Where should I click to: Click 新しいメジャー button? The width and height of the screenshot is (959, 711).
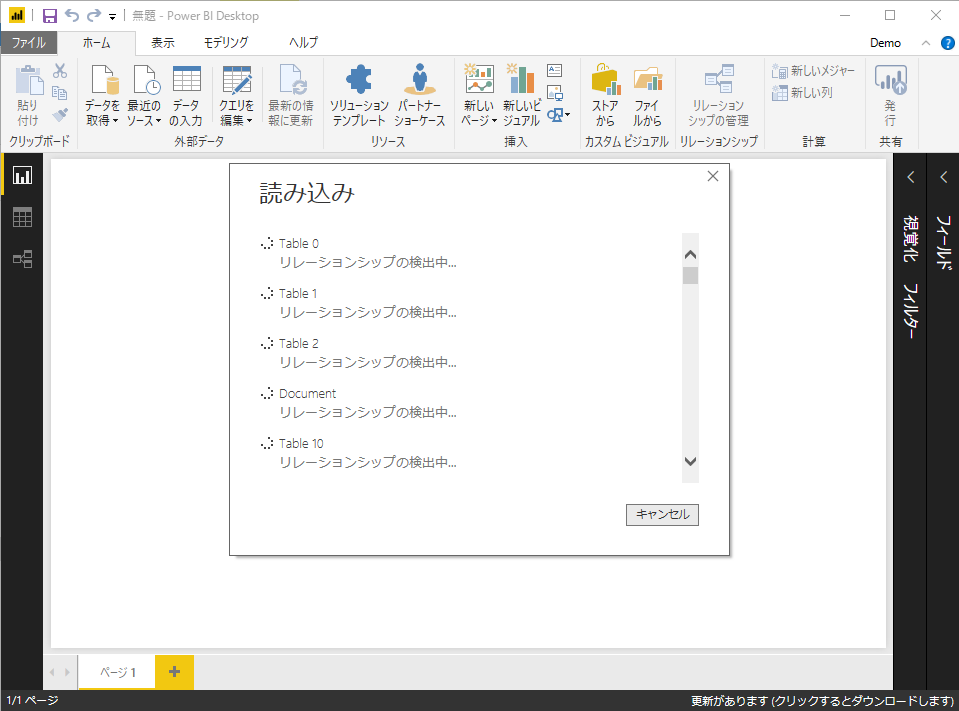click(x=813, y=71)
